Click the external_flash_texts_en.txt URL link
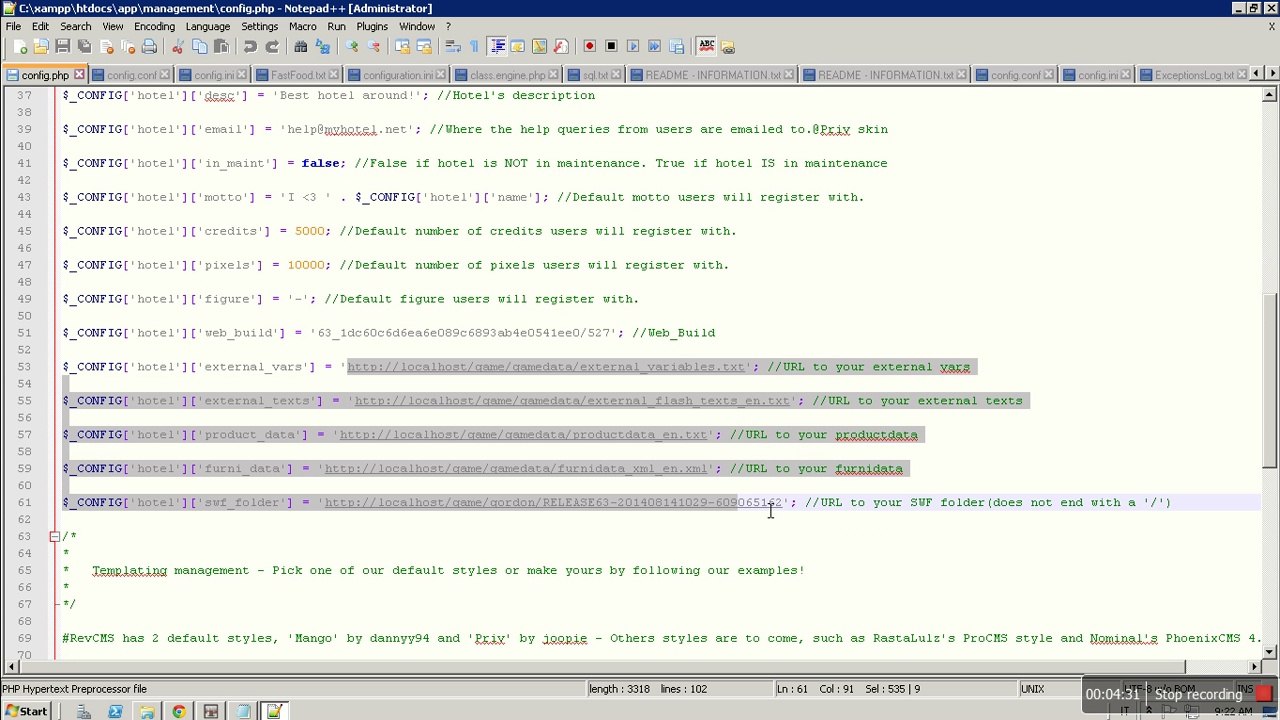The width and height of the screenshot is (1280, 720). tap(572, 401)
